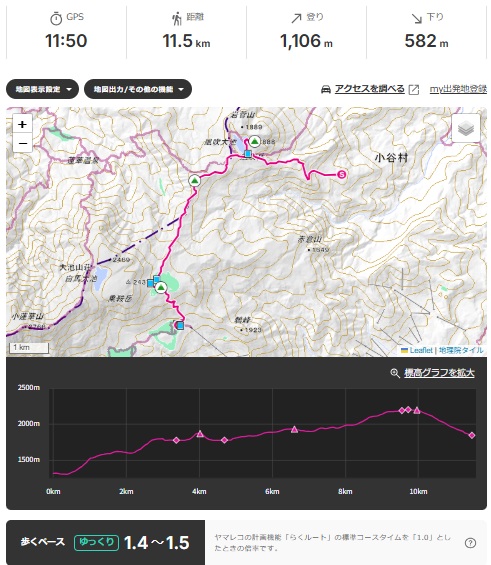Click the ゆっくり pace badge
The width and height of the screenshot is (491, 565).
[x=96, y=543]
